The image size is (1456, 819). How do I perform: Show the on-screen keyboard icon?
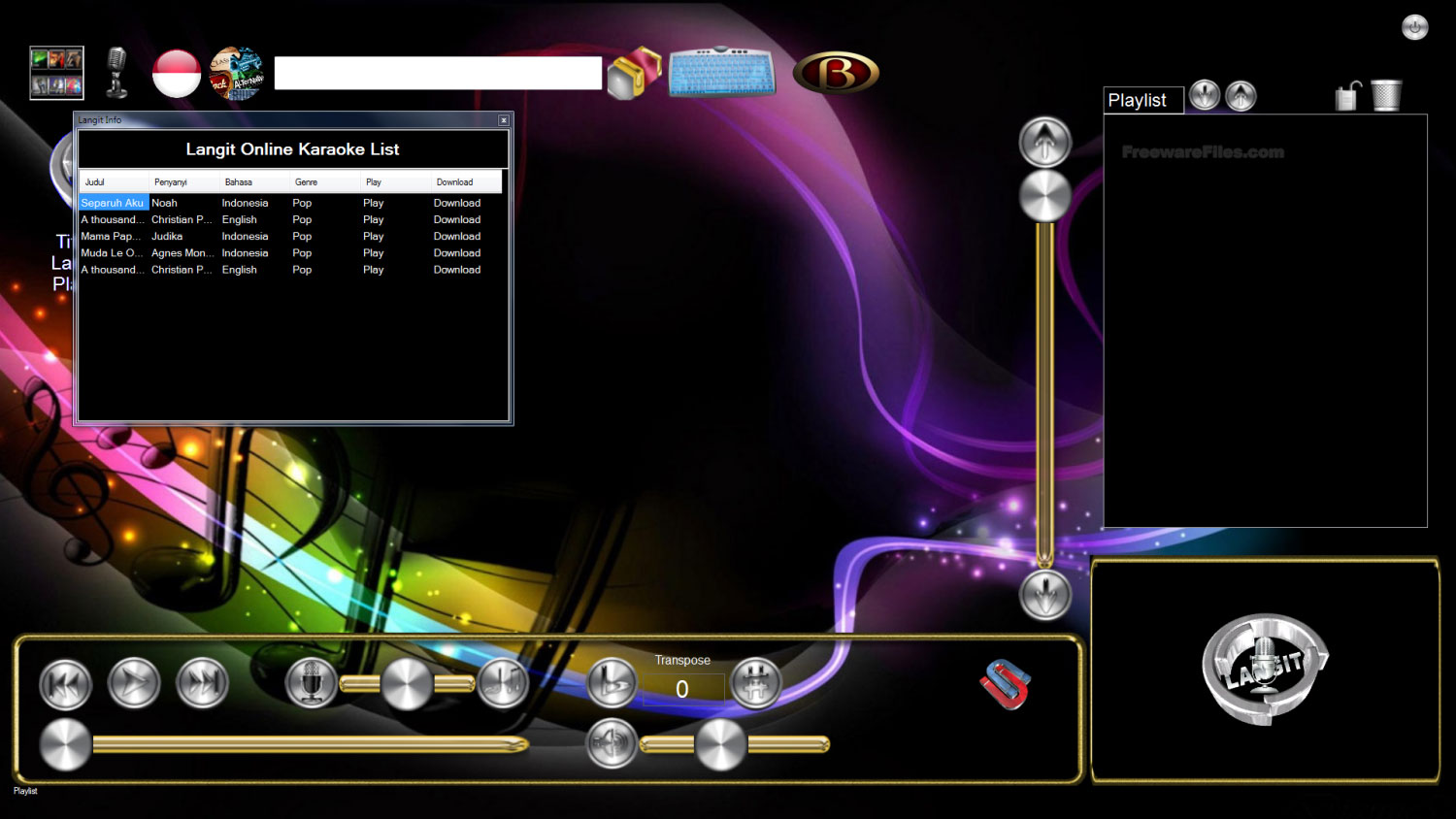pyautogui.click(x=722, y=72)
